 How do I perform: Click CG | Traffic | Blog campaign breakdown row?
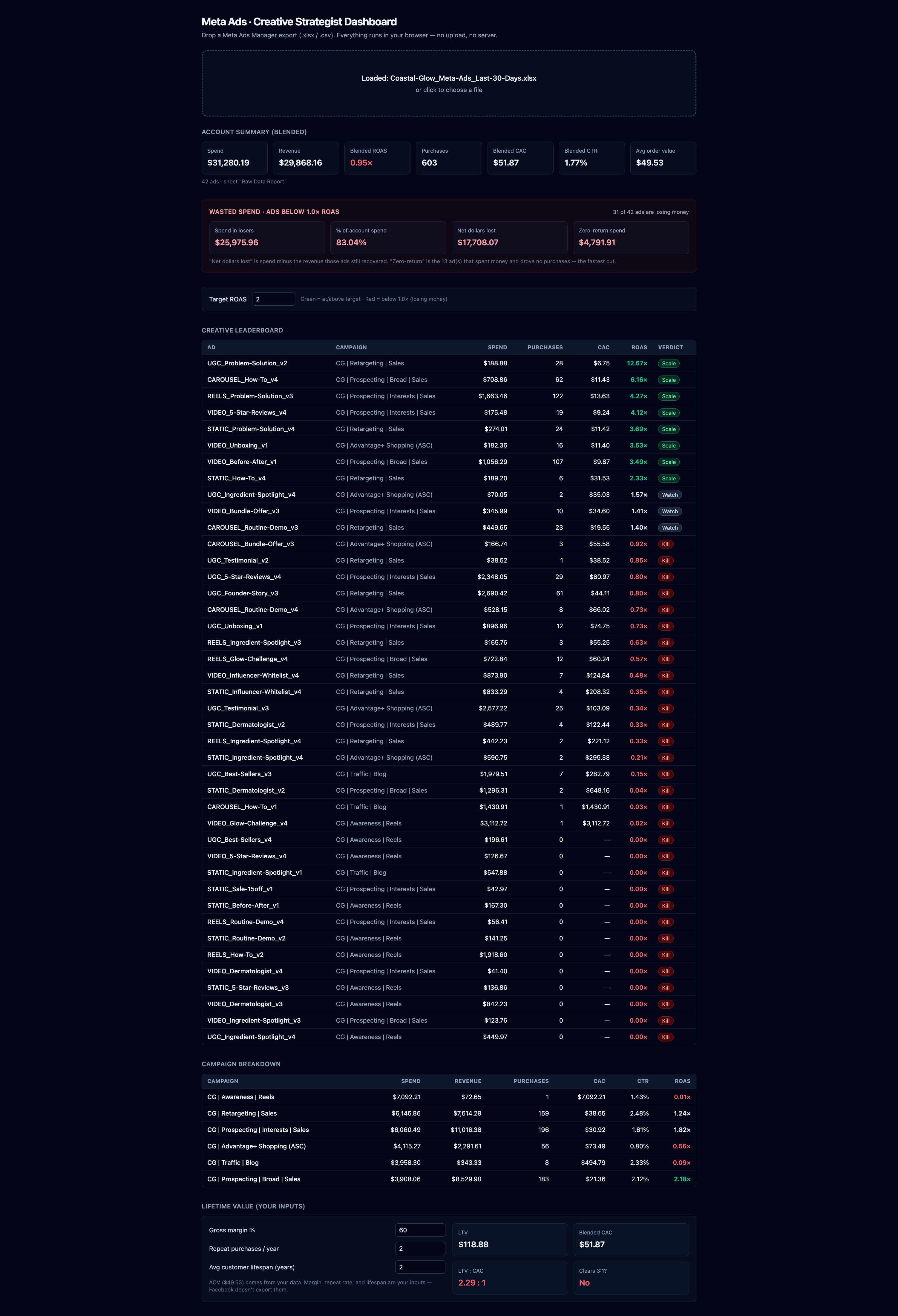click(448, 1162)
